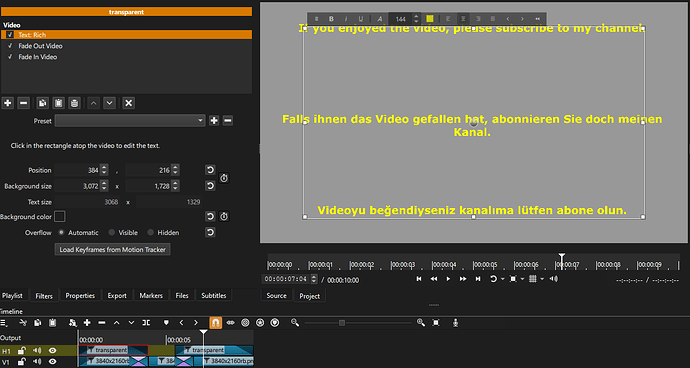Viewport: 690px width, 368px height.
Task: Switch to the Playlist tab
Action: tap(12, 296)
